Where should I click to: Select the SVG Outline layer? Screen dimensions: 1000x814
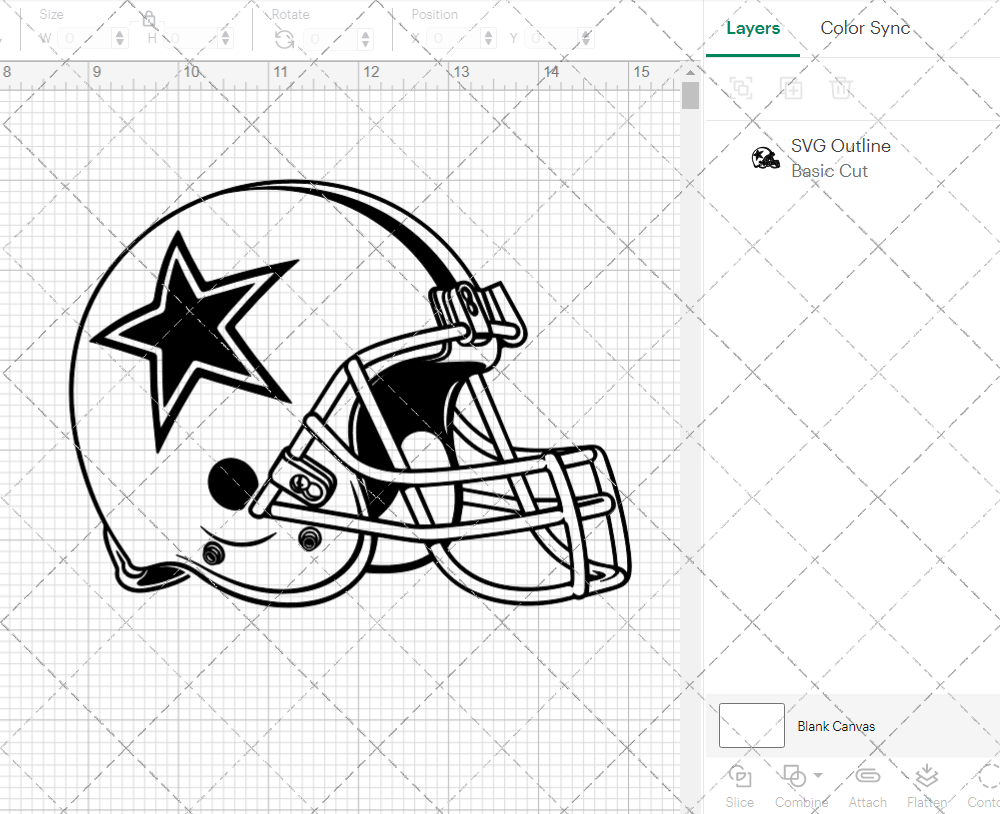pyautogui.click(x=840, y=145)
